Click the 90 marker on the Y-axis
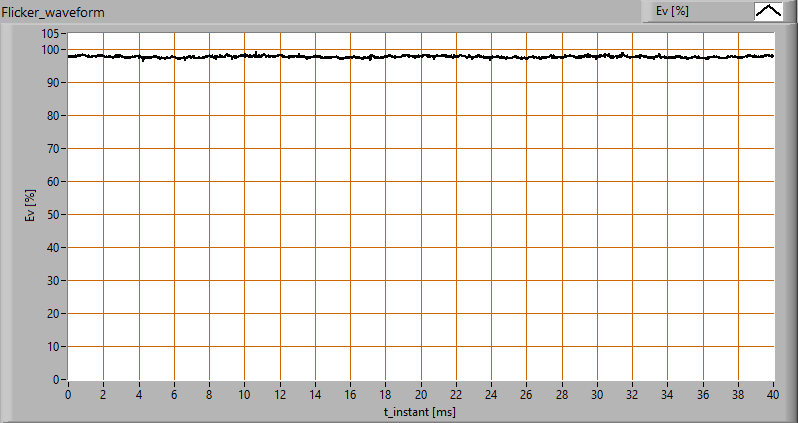The height and width of the screenshot is (423, 798). 53,82
